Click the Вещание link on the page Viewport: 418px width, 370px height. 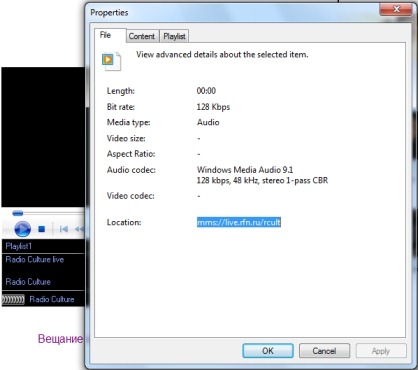coord(60,339)
